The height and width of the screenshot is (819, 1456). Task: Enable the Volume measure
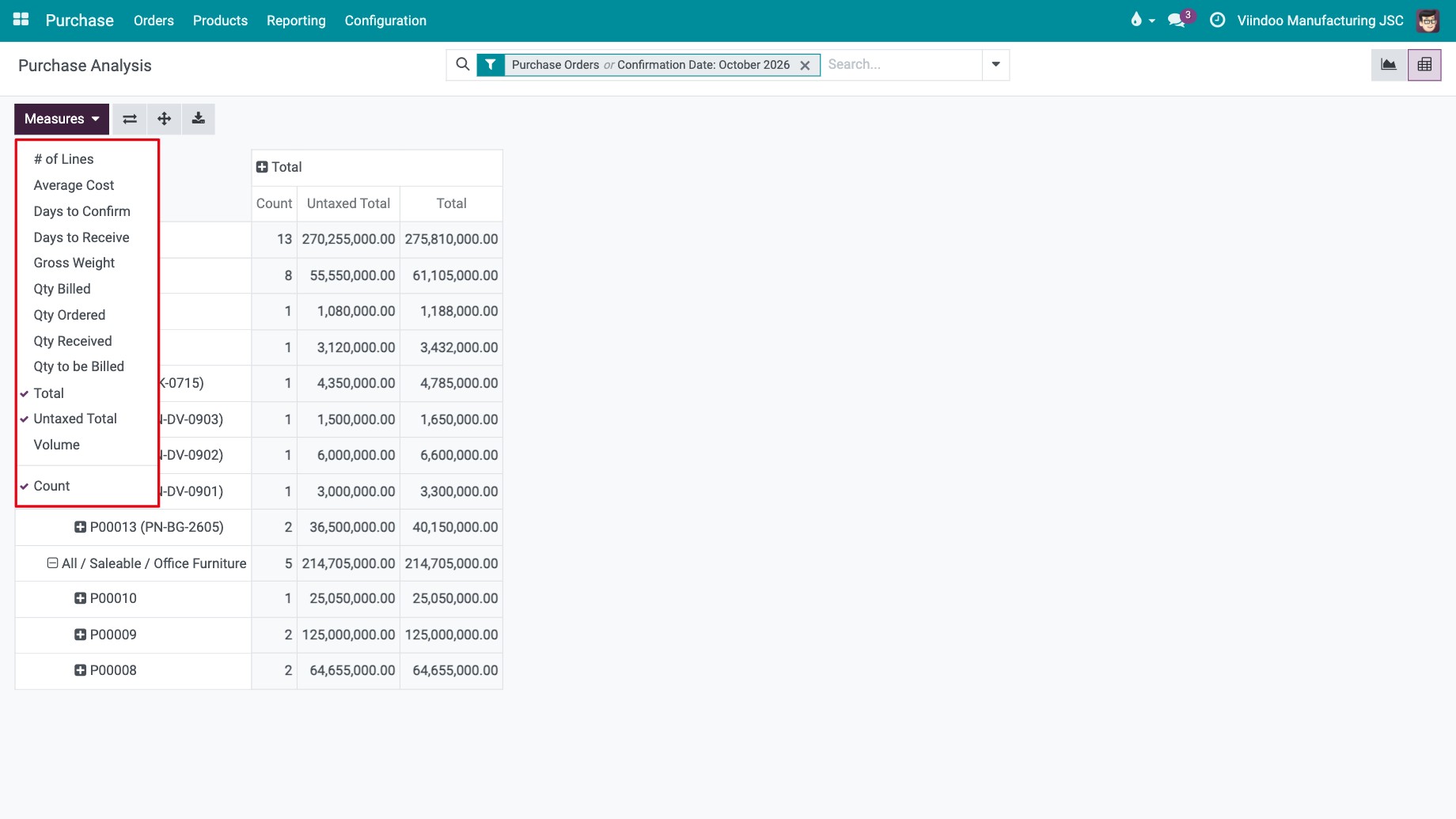tap(87, 445)
